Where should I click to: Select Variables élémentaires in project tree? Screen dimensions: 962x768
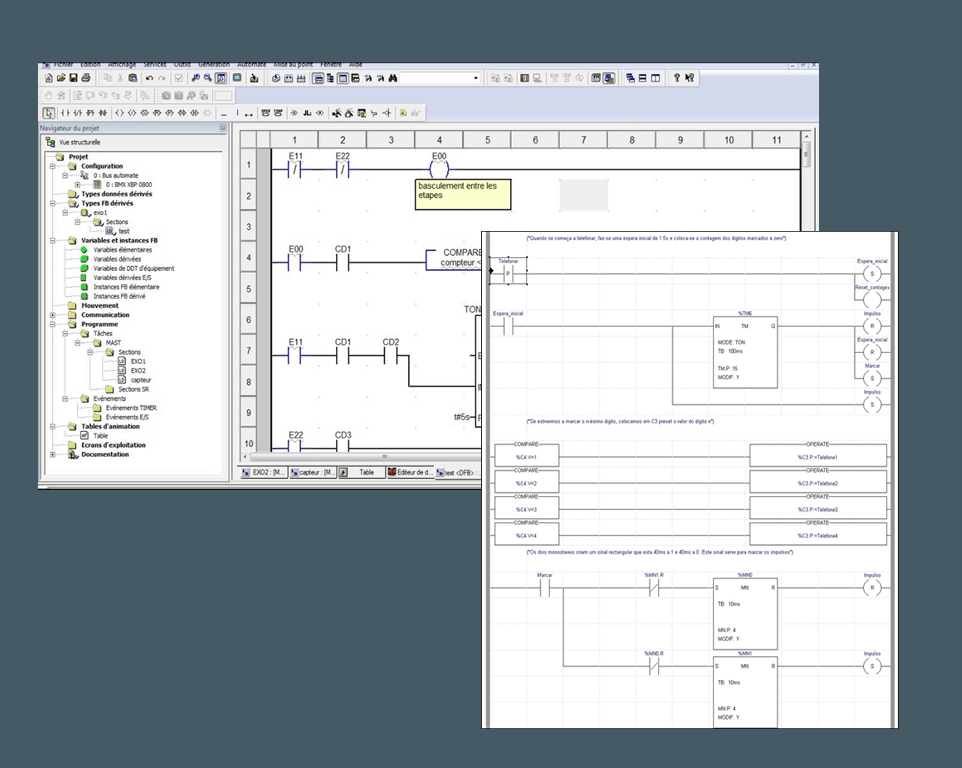(123, 250)
